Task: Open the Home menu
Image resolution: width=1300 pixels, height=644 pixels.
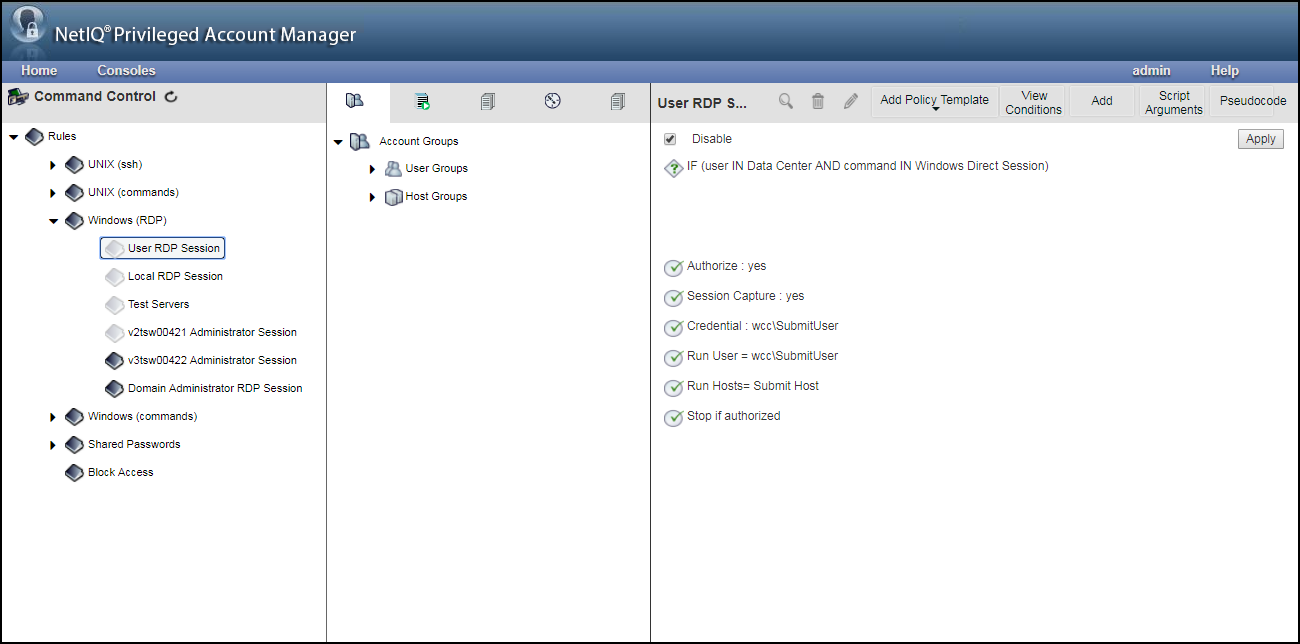Action: point(39,71)
